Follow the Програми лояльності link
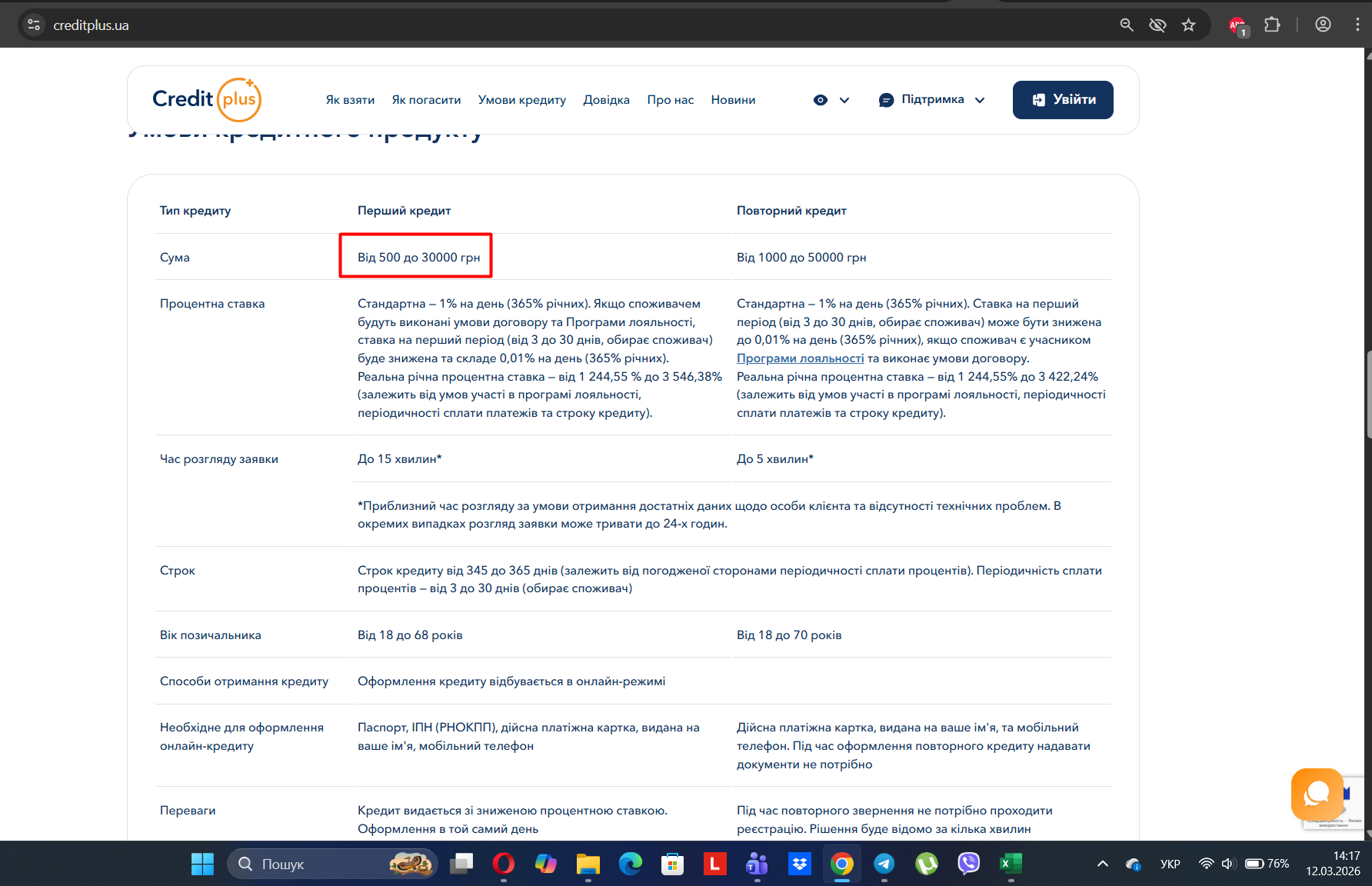The image size is (1372, 886). point(800,358)
